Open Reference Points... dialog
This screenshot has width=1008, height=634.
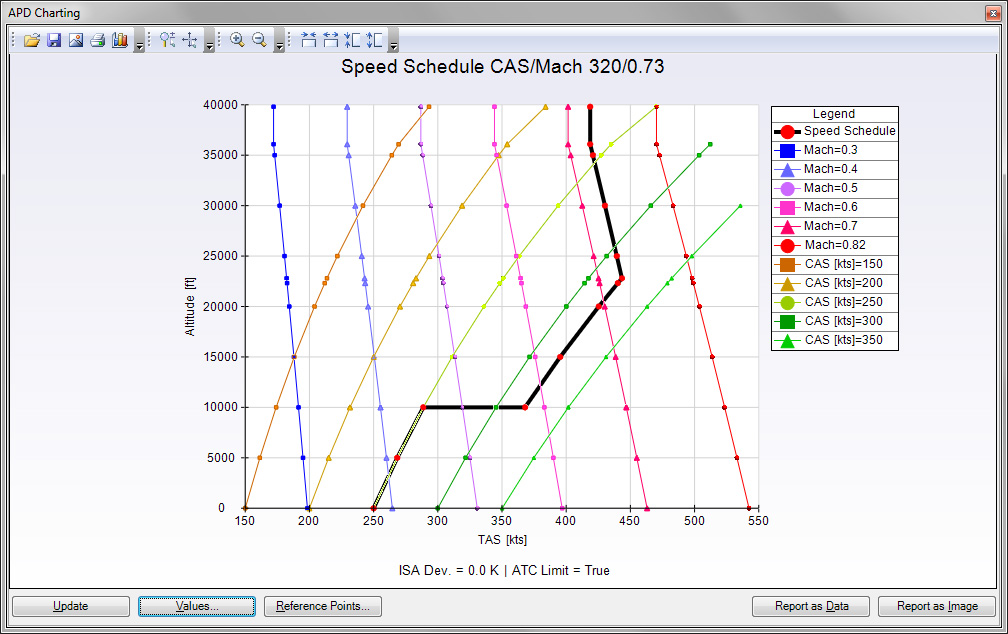[323, 606]
